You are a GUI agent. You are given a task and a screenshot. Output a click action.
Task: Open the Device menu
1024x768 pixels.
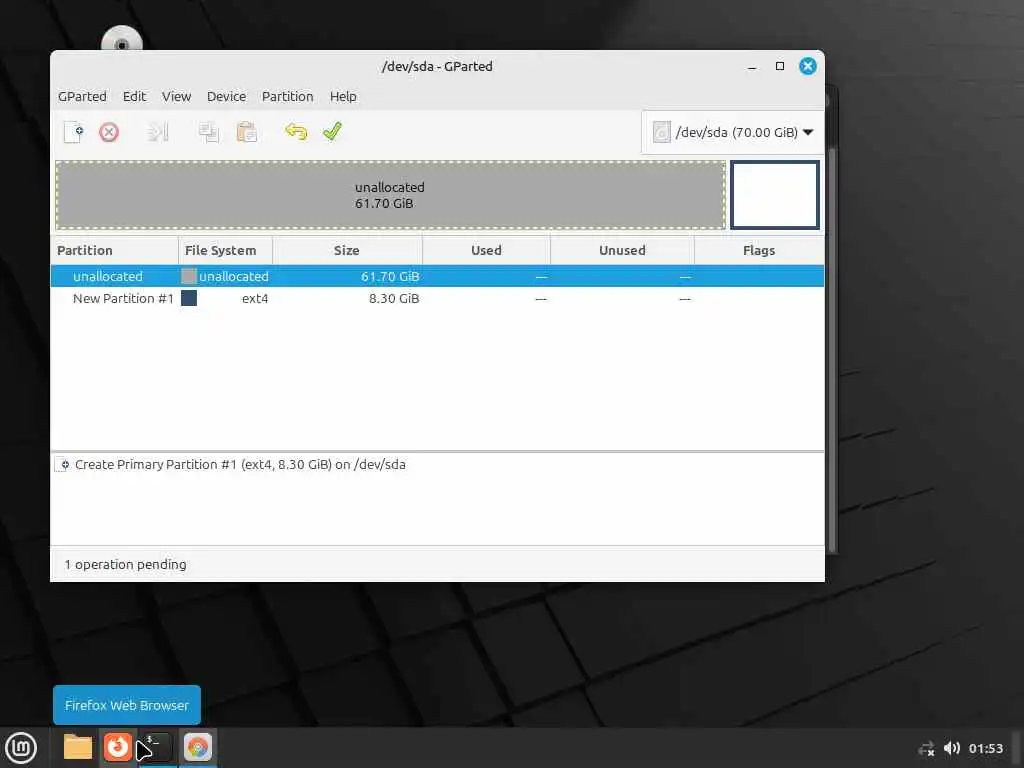[227, 97]
